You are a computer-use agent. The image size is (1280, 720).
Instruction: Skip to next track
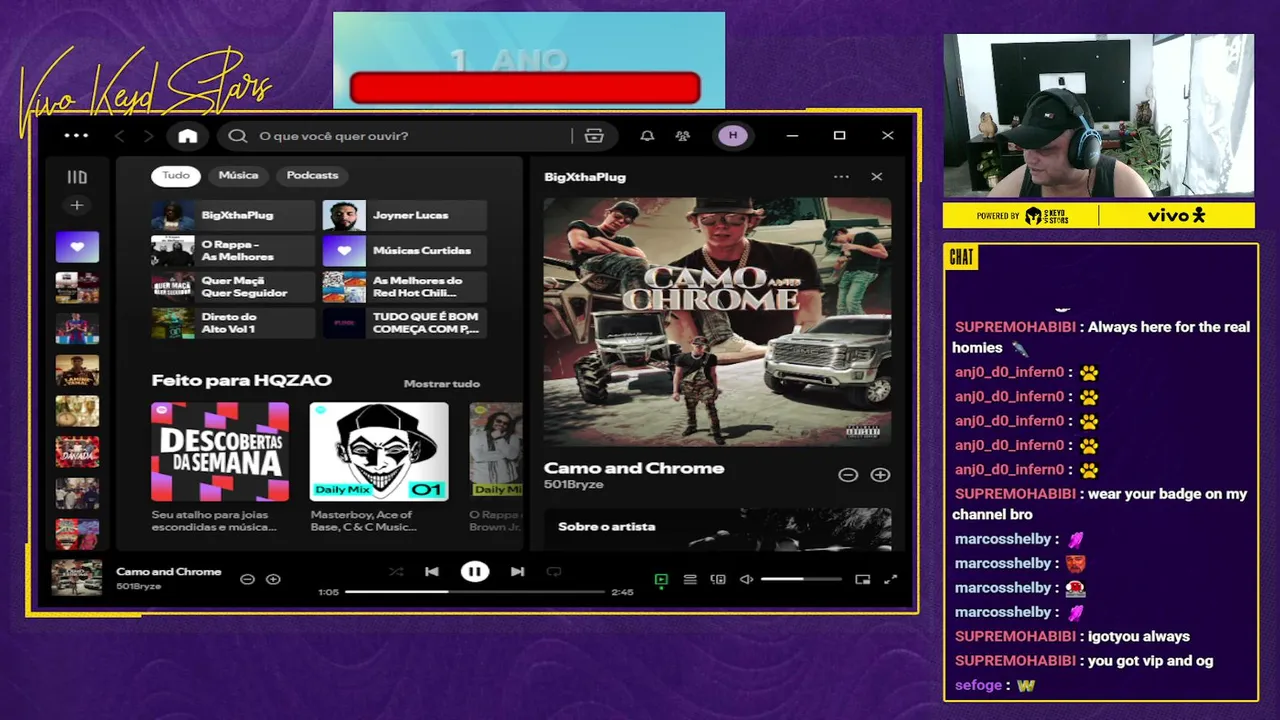[x=517, y=572]
